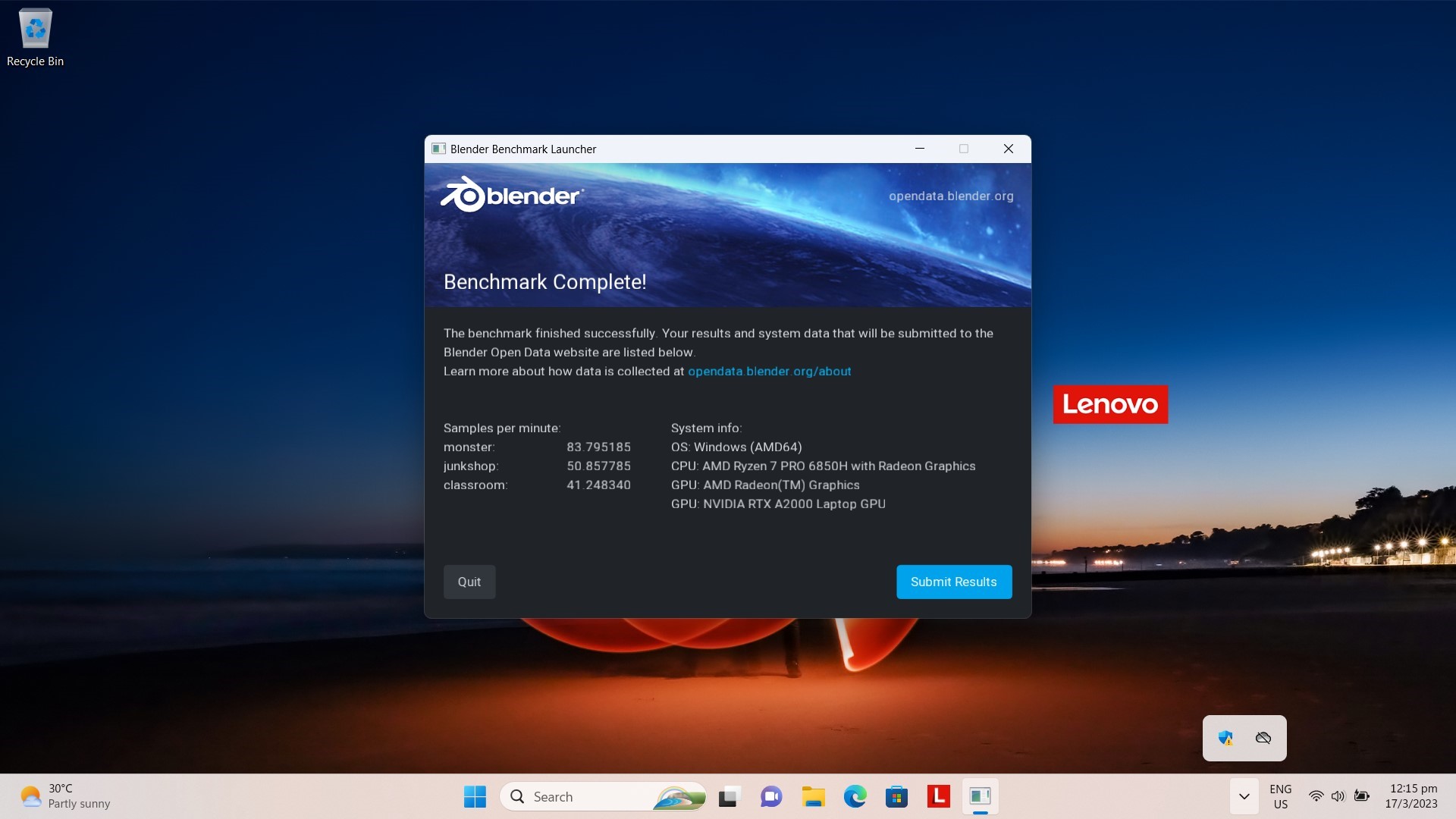The width and height of the screenshot is (1456, 819).
Task: Open the Windows Start menu
Action: (474, 796)
